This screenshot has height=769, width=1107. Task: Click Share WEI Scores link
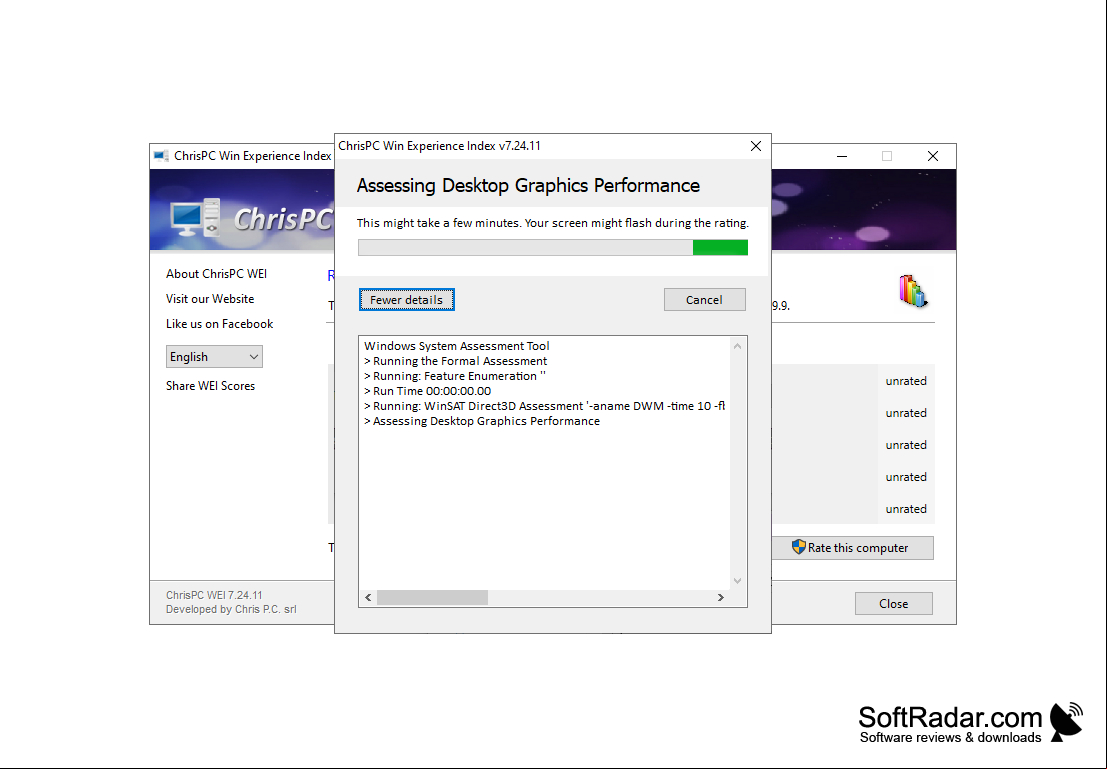(210, 386)
